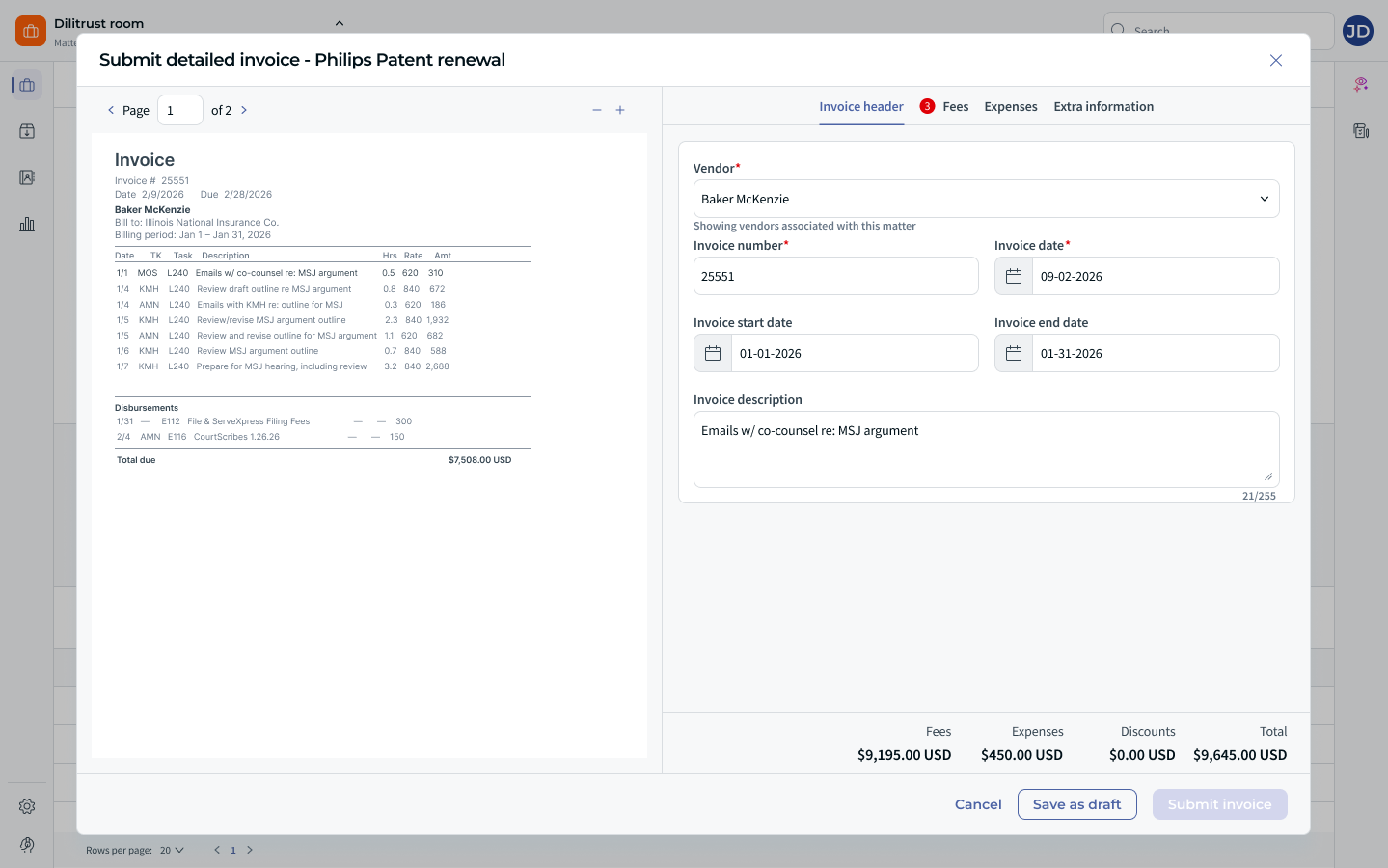Click the preview page number field
This screenshot has width=1388, height=868.
click(x=180, y=110)
